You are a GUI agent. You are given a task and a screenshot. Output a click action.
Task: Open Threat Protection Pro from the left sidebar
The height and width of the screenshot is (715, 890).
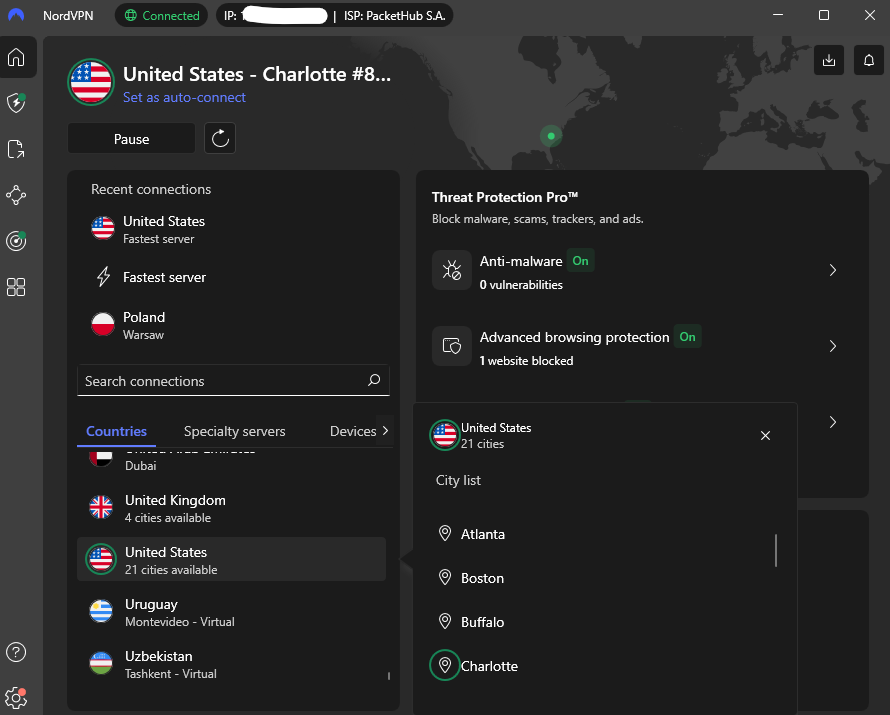pyautogui.click(x=17, y=103)
